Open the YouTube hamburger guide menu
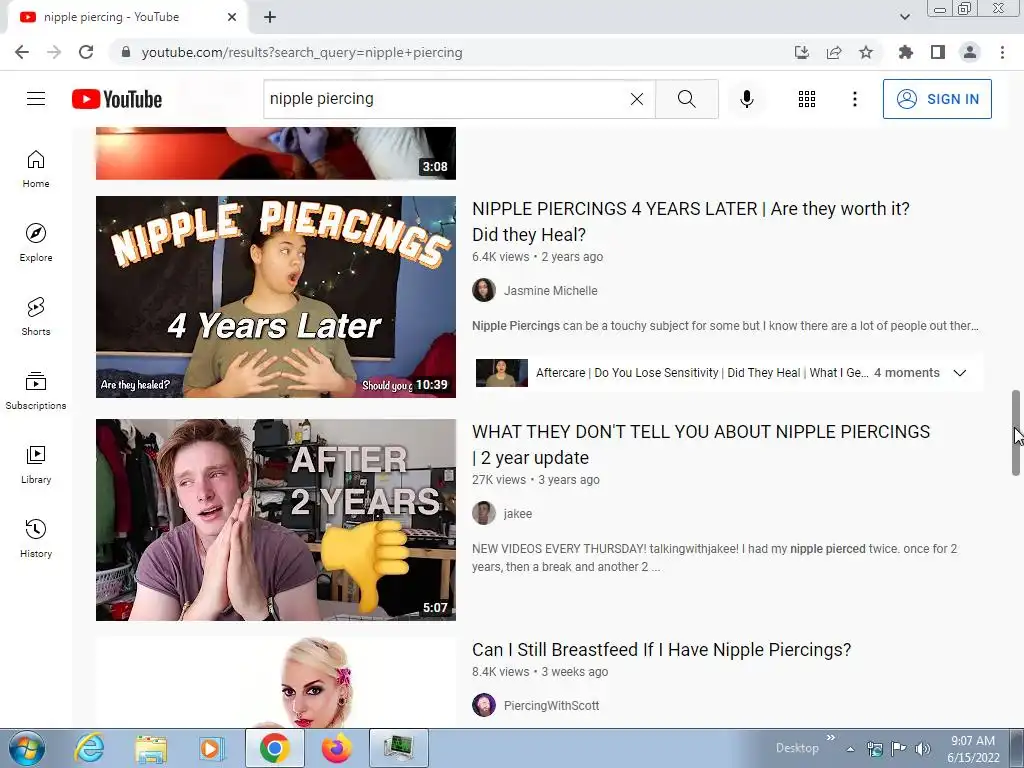The image size is (1024, 768). pyautogui.click(x=36, y=99)
